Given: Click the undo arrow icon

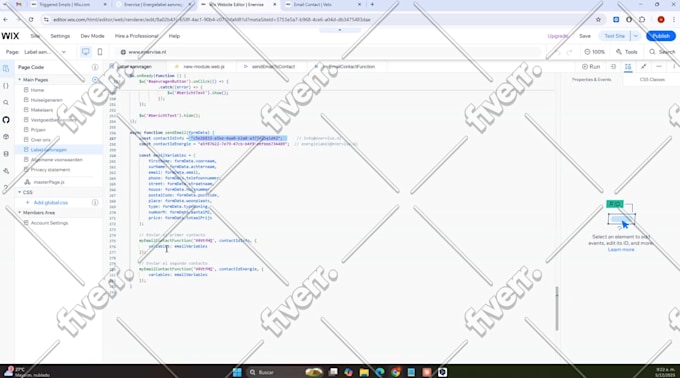Looking at the screenshot, I should (x=557, y=52).
